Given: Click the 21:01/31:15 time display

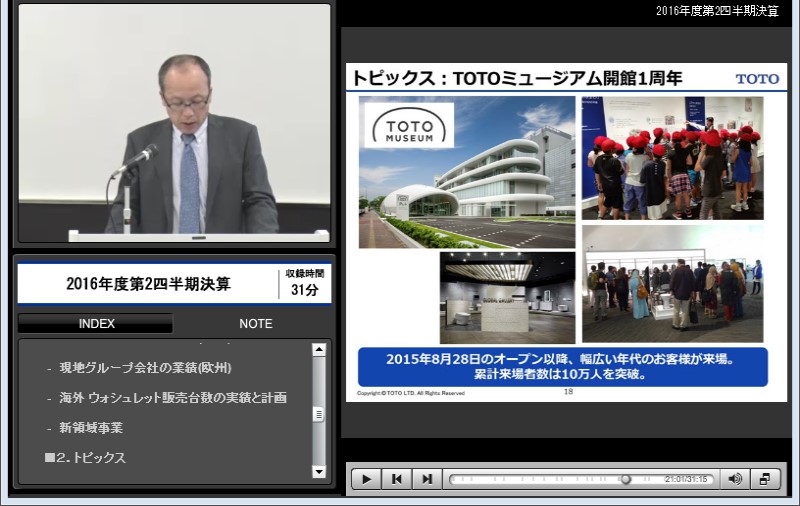Looking at the screenshot, I should click(x=686, y=479).
